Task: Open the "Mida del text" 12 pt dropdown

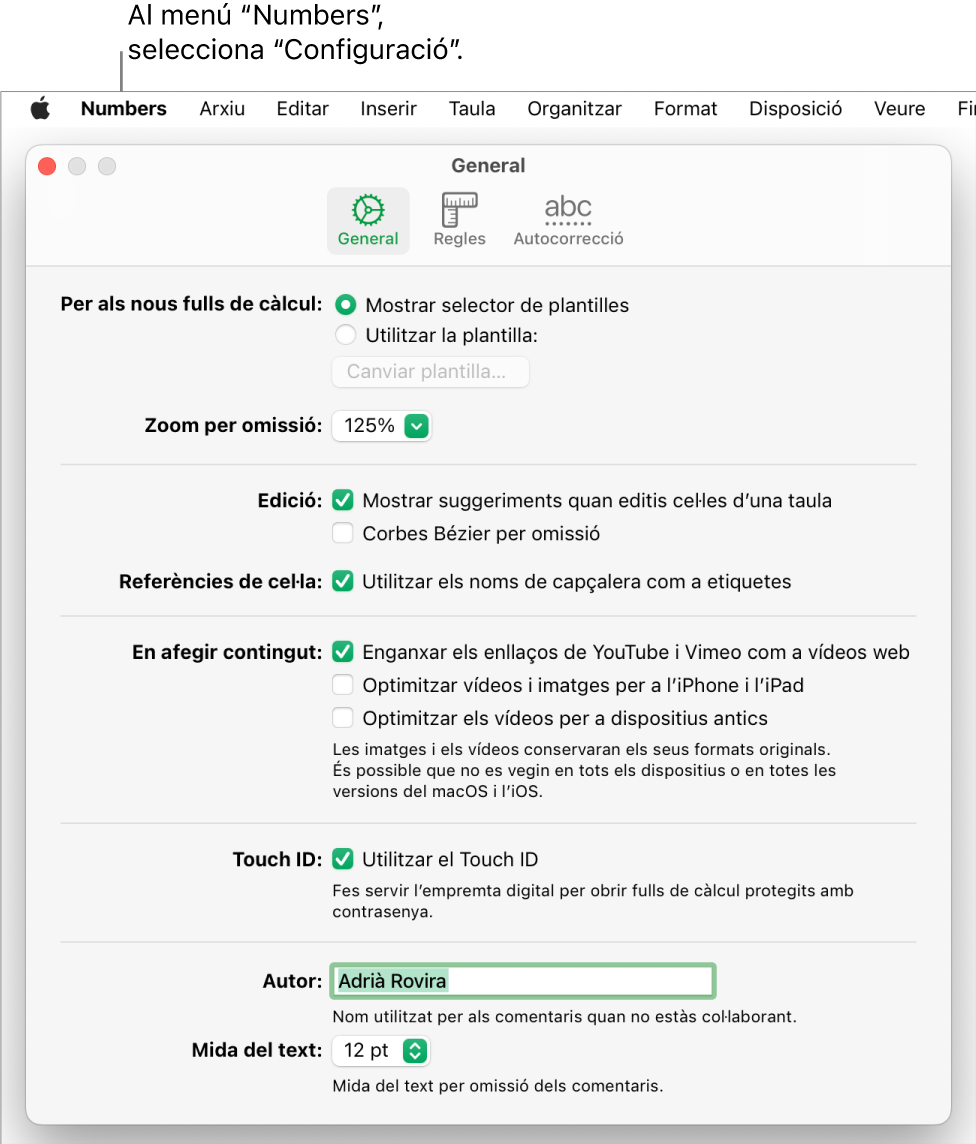Action: 381,1051
